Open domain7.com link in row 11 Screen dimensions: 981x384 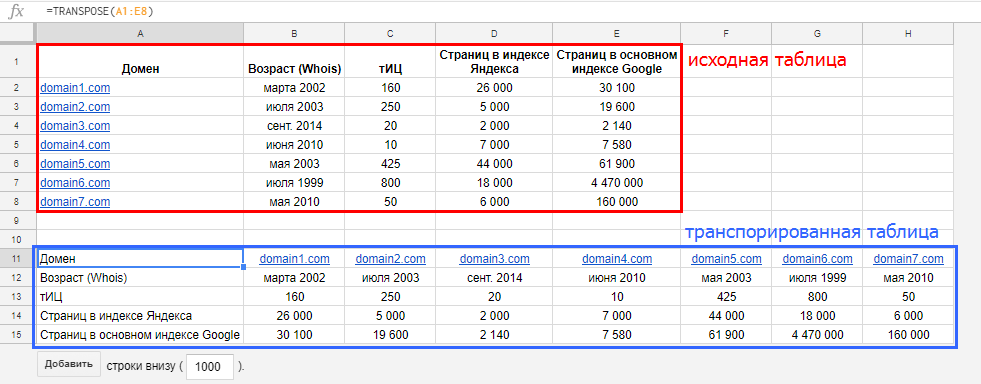[908, 259]
